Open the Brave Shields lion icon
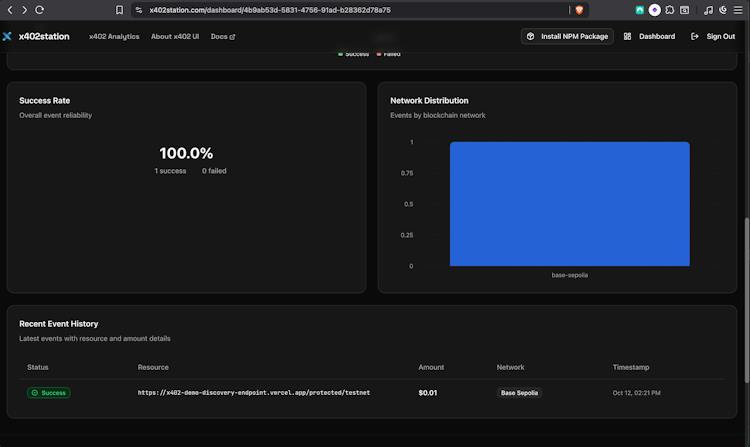This screenshot has height=447, width=750. click(x=579, y=10)
